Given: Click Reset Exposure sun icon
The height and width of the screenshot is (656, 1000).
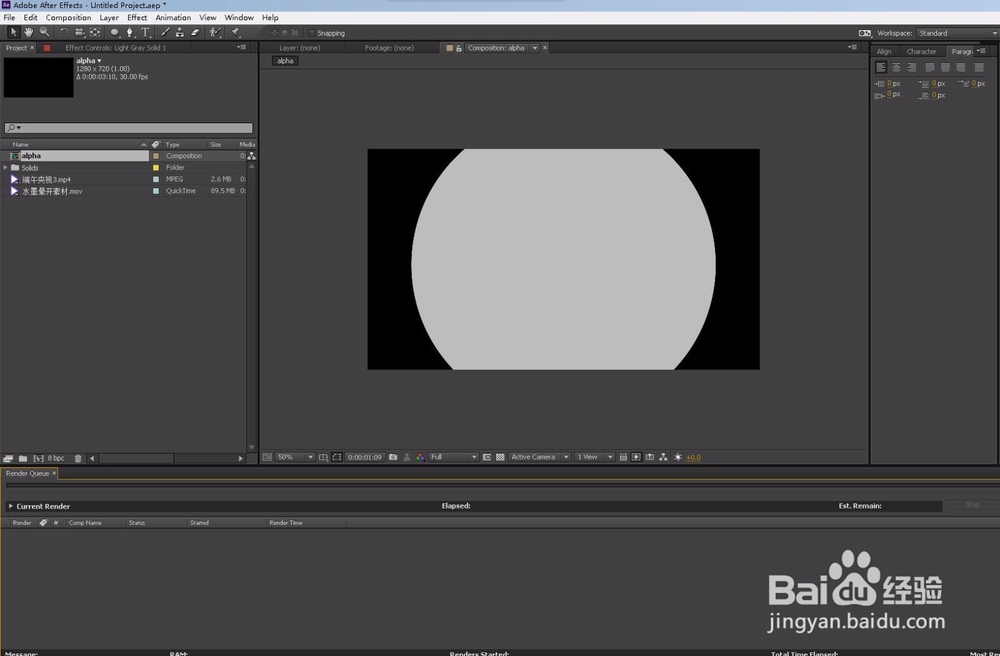Looking at the screenshot, I should click(677, 457).
